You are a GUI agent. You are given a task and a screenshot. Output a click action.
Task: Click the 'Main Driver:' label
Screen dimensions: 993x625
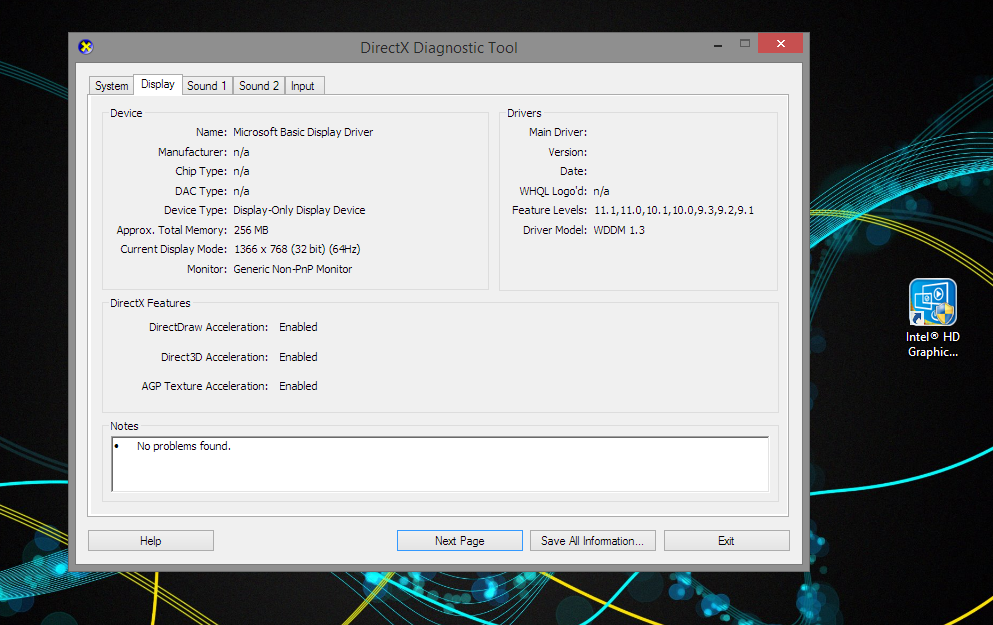click(x=558, y=132)
